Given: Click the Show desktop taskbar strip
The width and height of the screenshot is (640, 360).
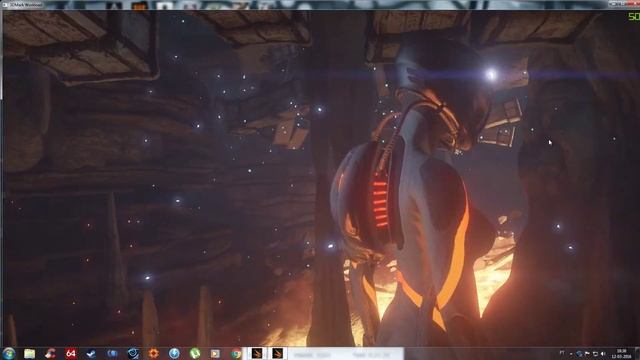Looking at the screenshot, I should (x=637, y=353).
